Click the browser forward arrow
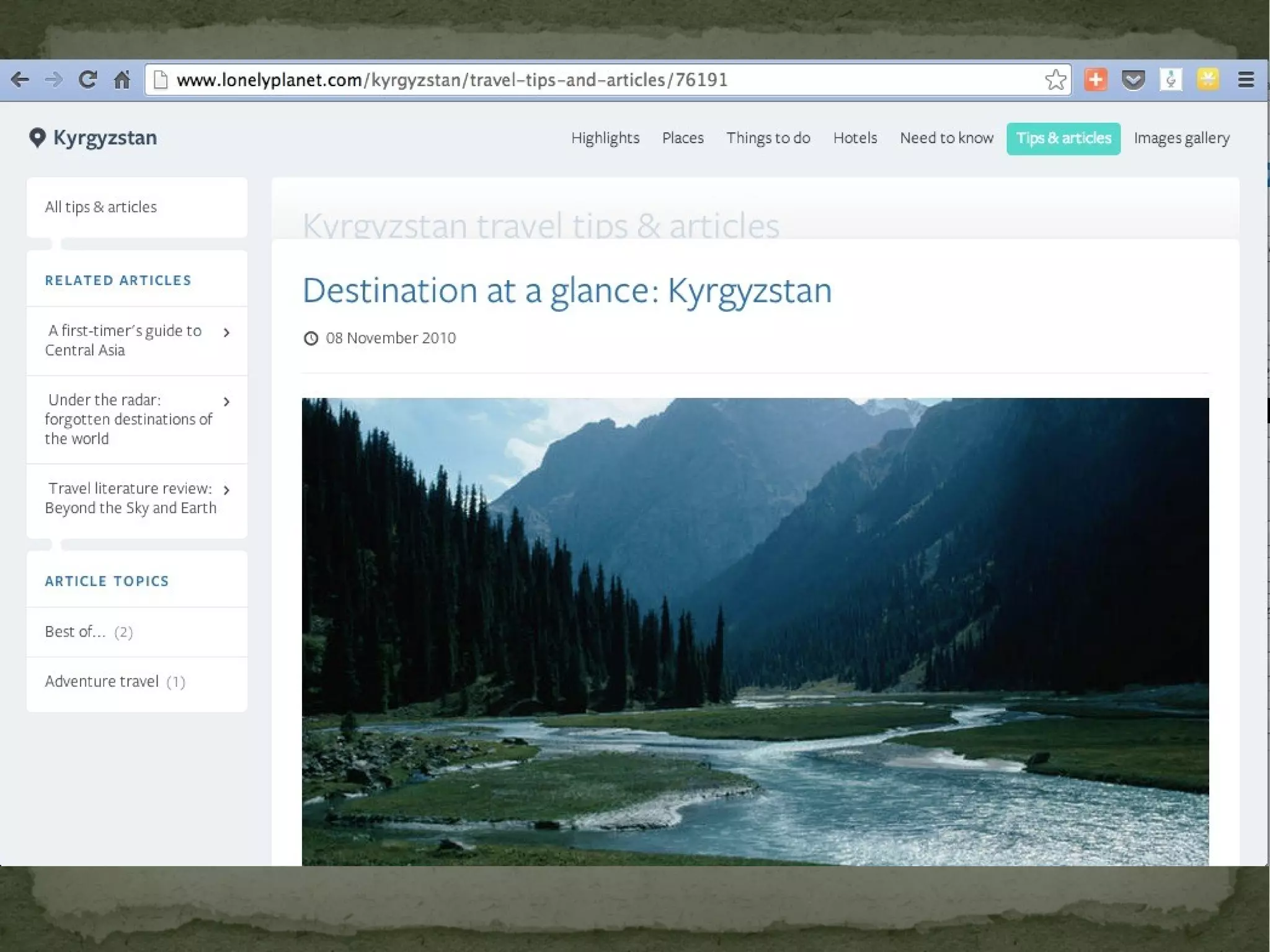This screenshot has height=952, width=1270. click(54, 80)
